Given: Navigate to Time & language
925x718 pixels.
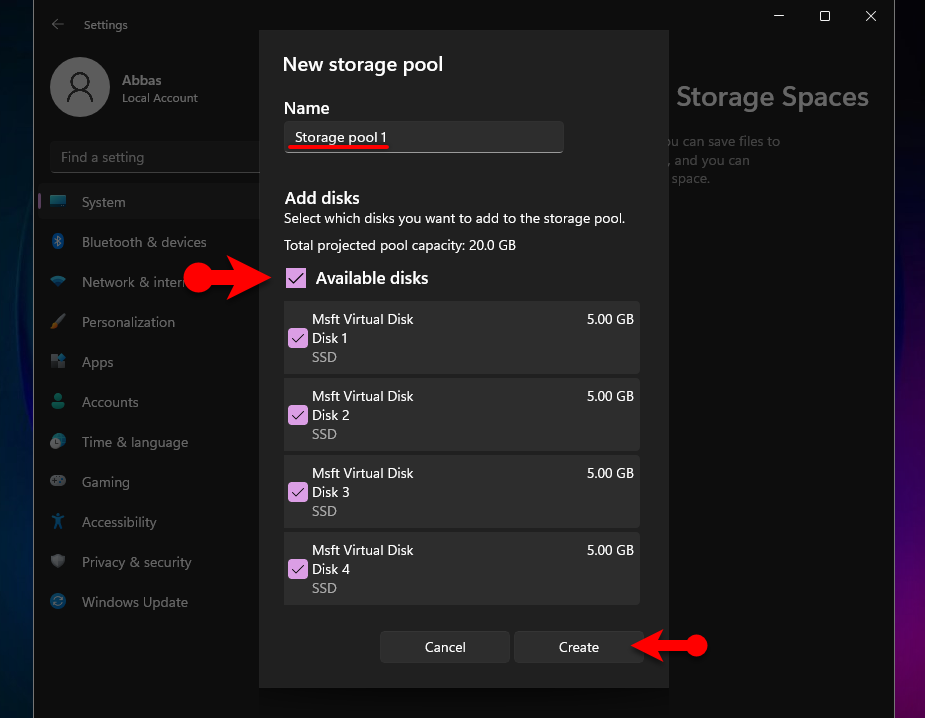Looking at the screenshot, I should tap(149, 442).
